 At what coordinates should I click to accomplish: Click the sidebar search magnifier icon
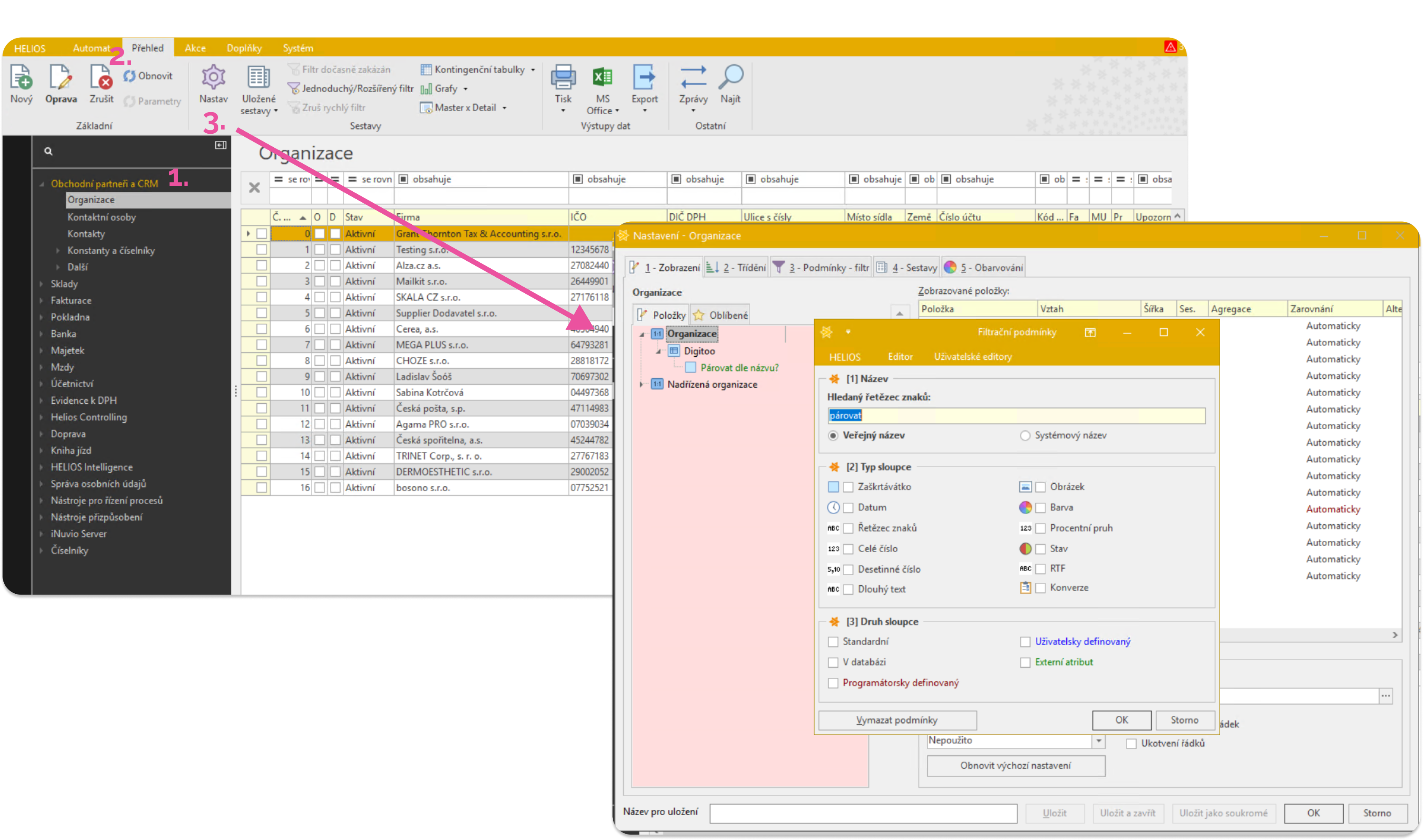pos(49,151)
